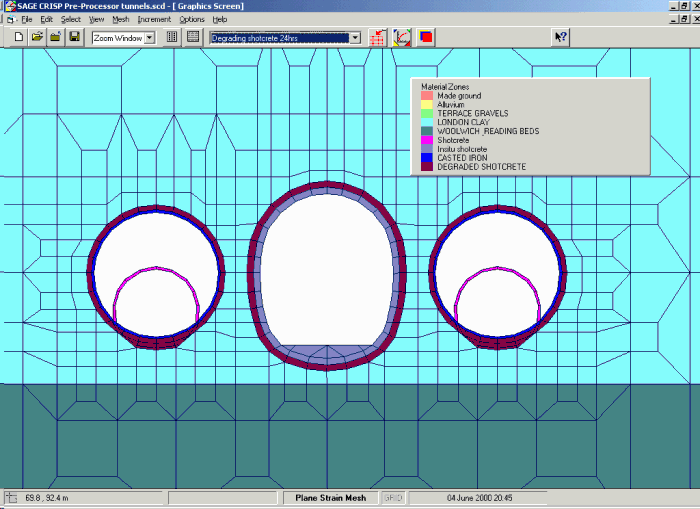Click the LONDON CLAY cyan swatch
This screenshot has height=509, width=700.
point(427,122)
